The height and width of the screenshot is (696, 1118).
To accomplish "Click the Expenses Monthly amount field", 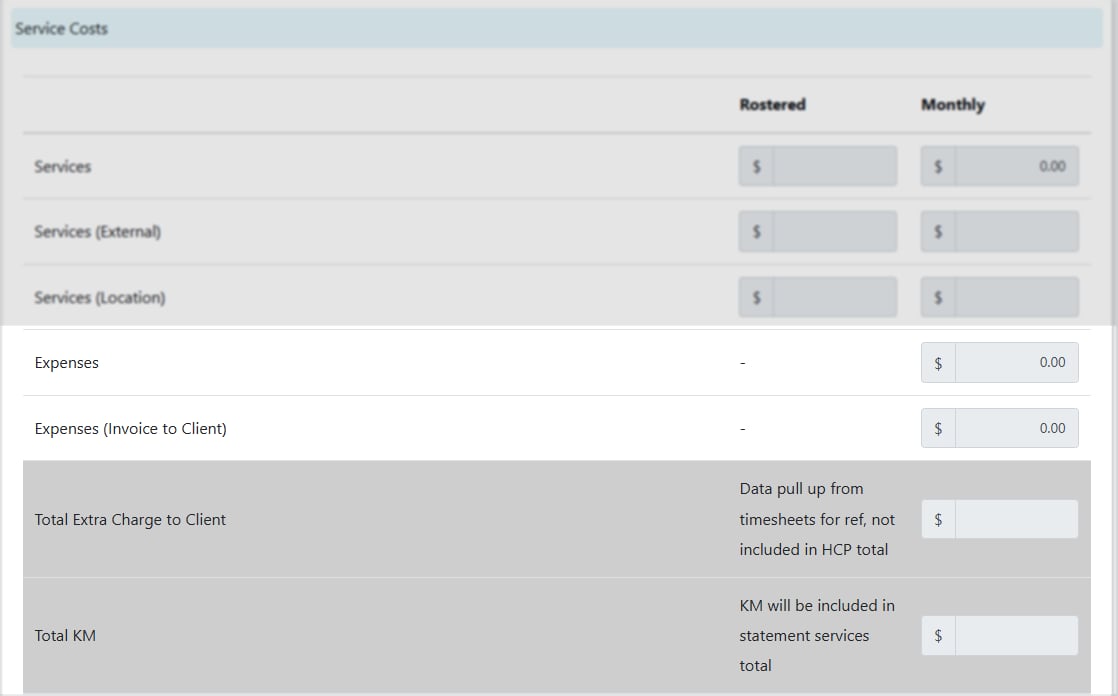I will pos(1017,362).
